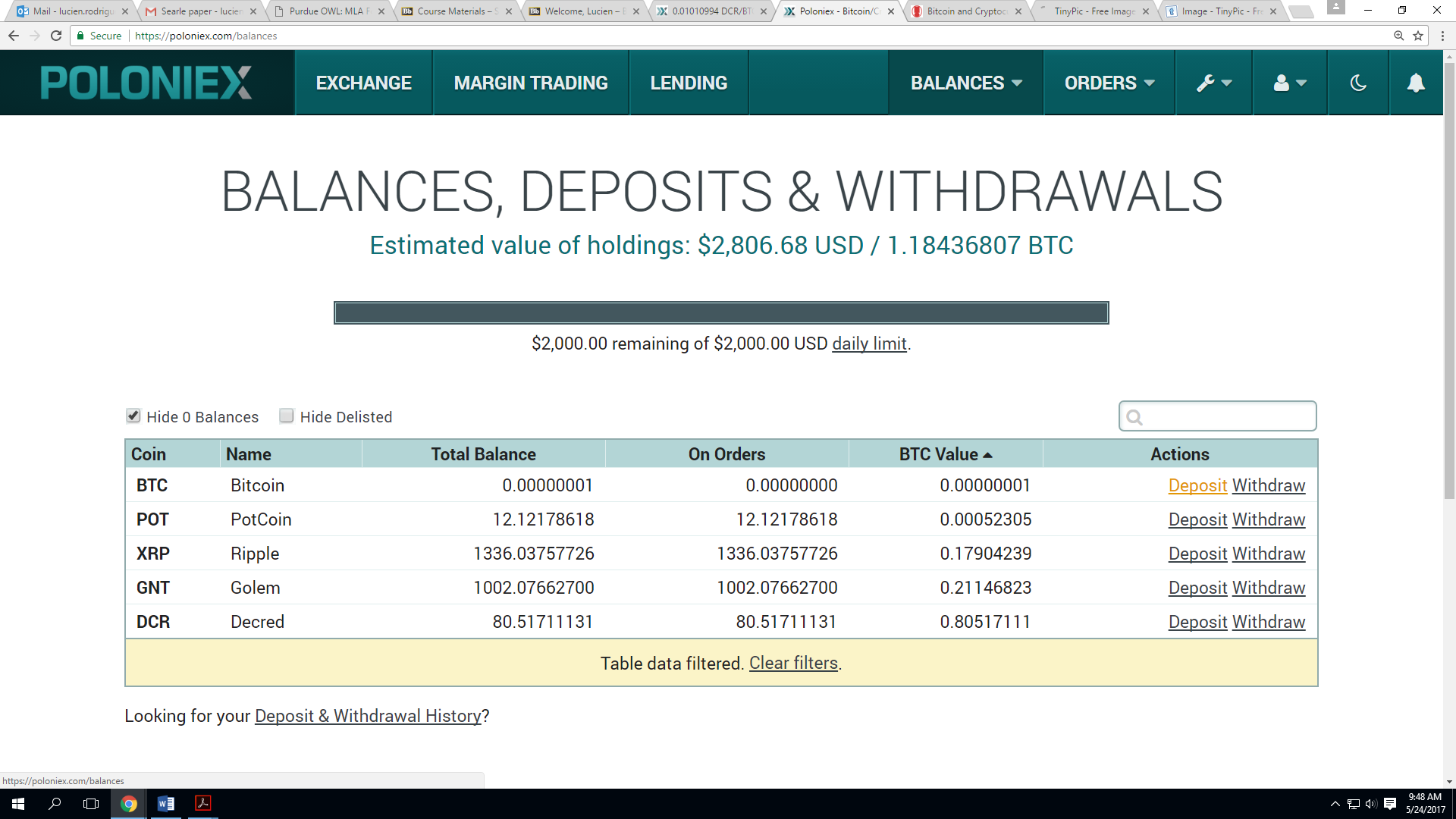Open the notifications bell

click(1416, 83)
